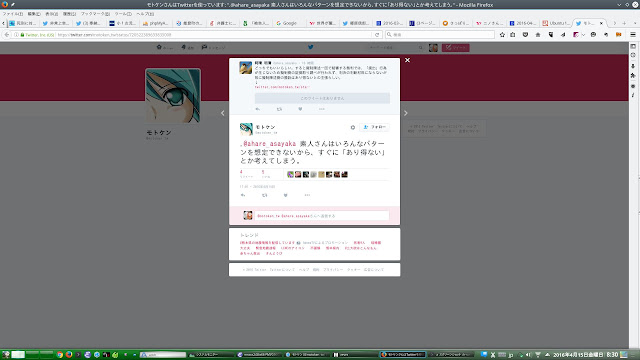Screen dimensions: 640x360
Task: List all tabs dropdown arrow
Action: click(635, 23)
